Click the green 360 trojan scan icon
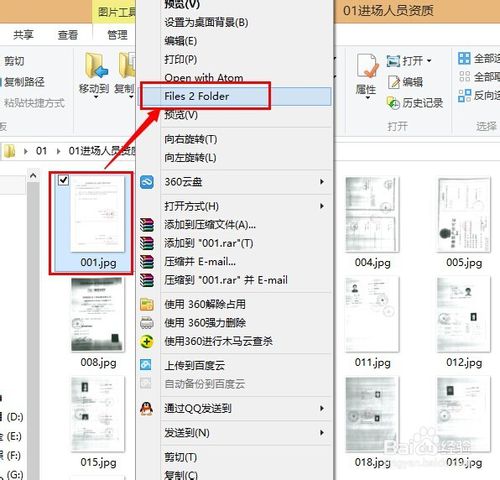 tap(147, 341)
